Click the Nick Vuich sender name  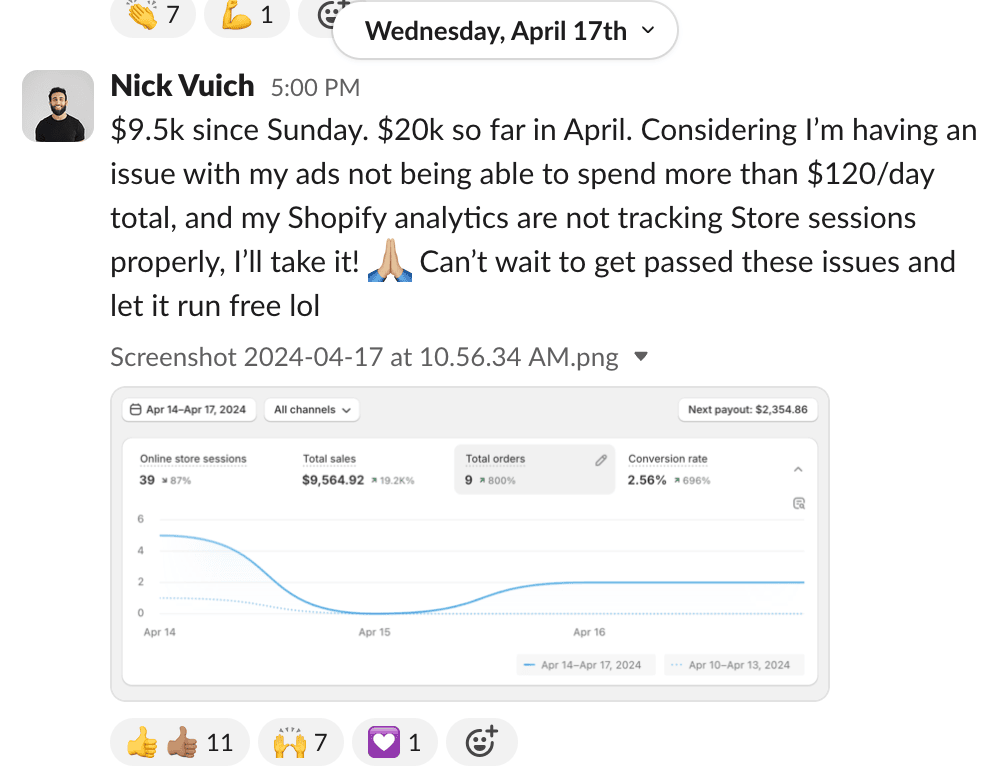pos(182,86)
